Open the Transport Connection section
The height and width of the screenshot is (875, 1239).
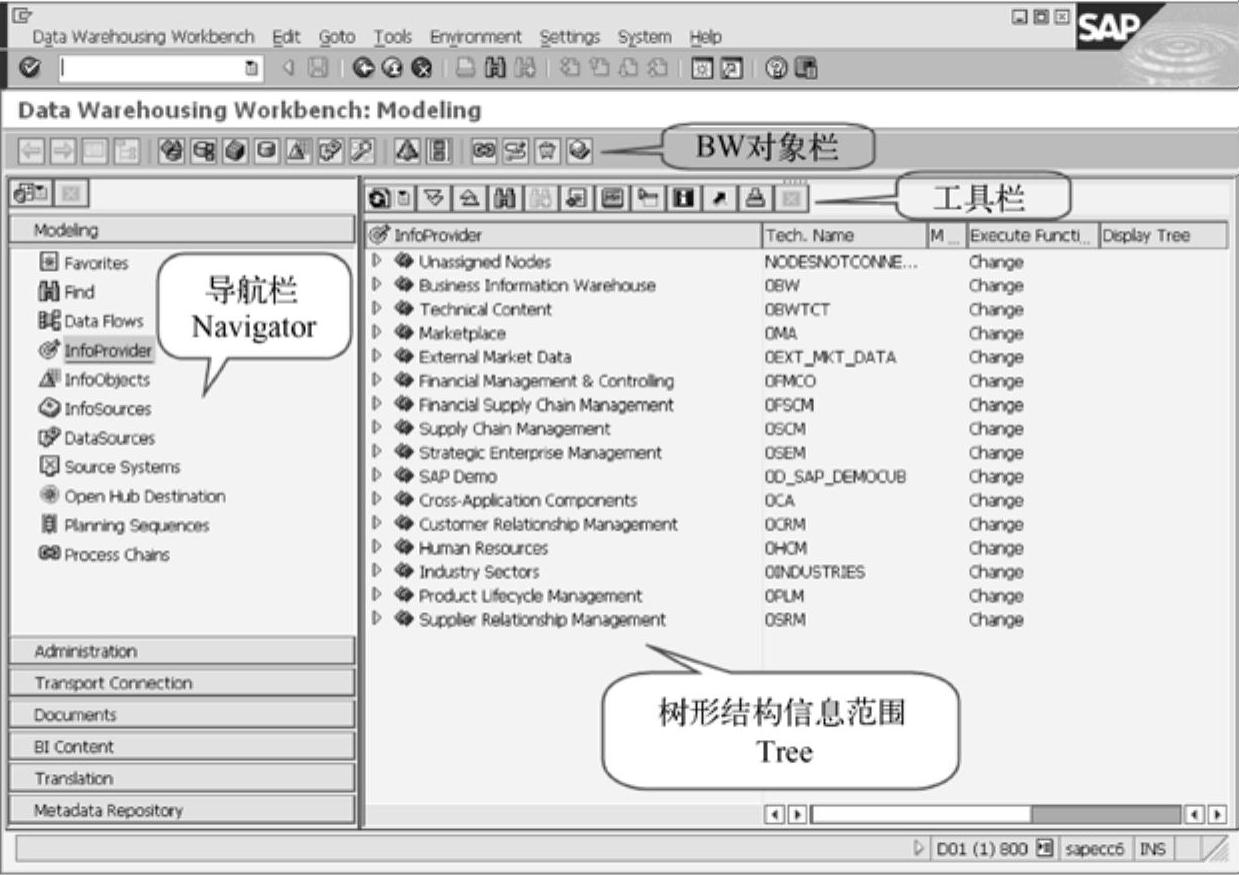[x=182, y=683]
